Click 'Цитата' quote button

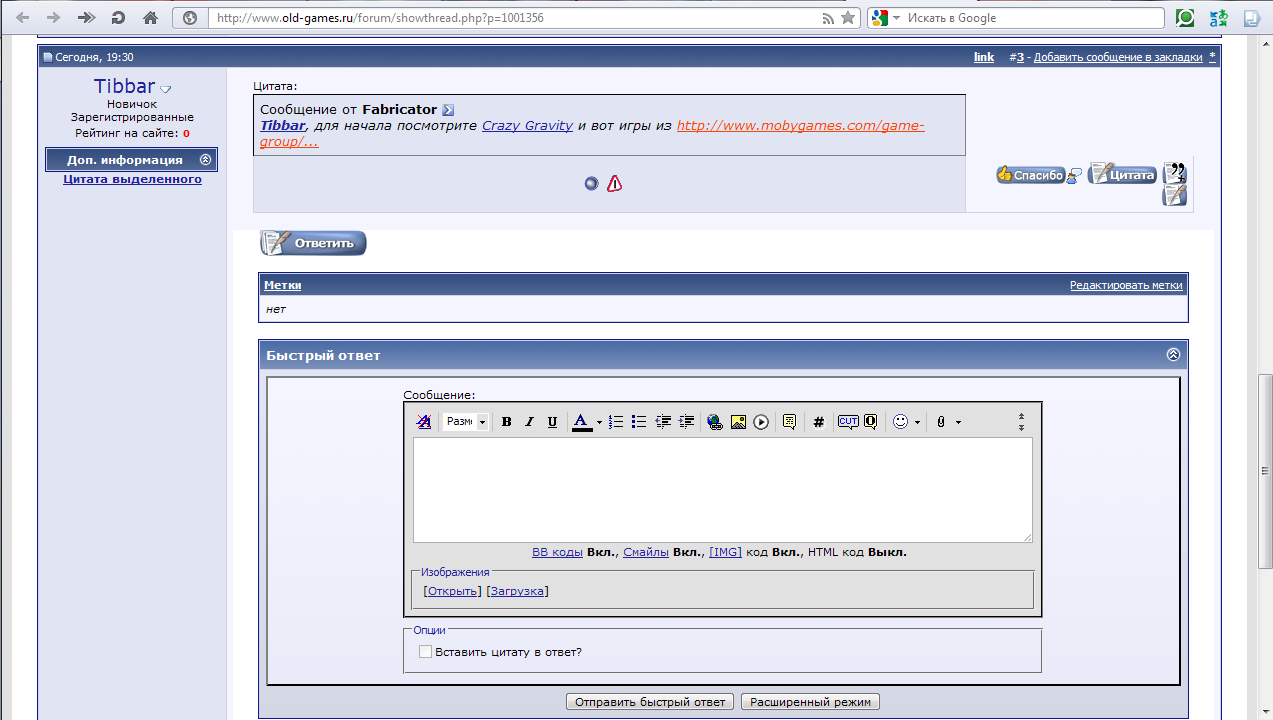[1121, 174]
